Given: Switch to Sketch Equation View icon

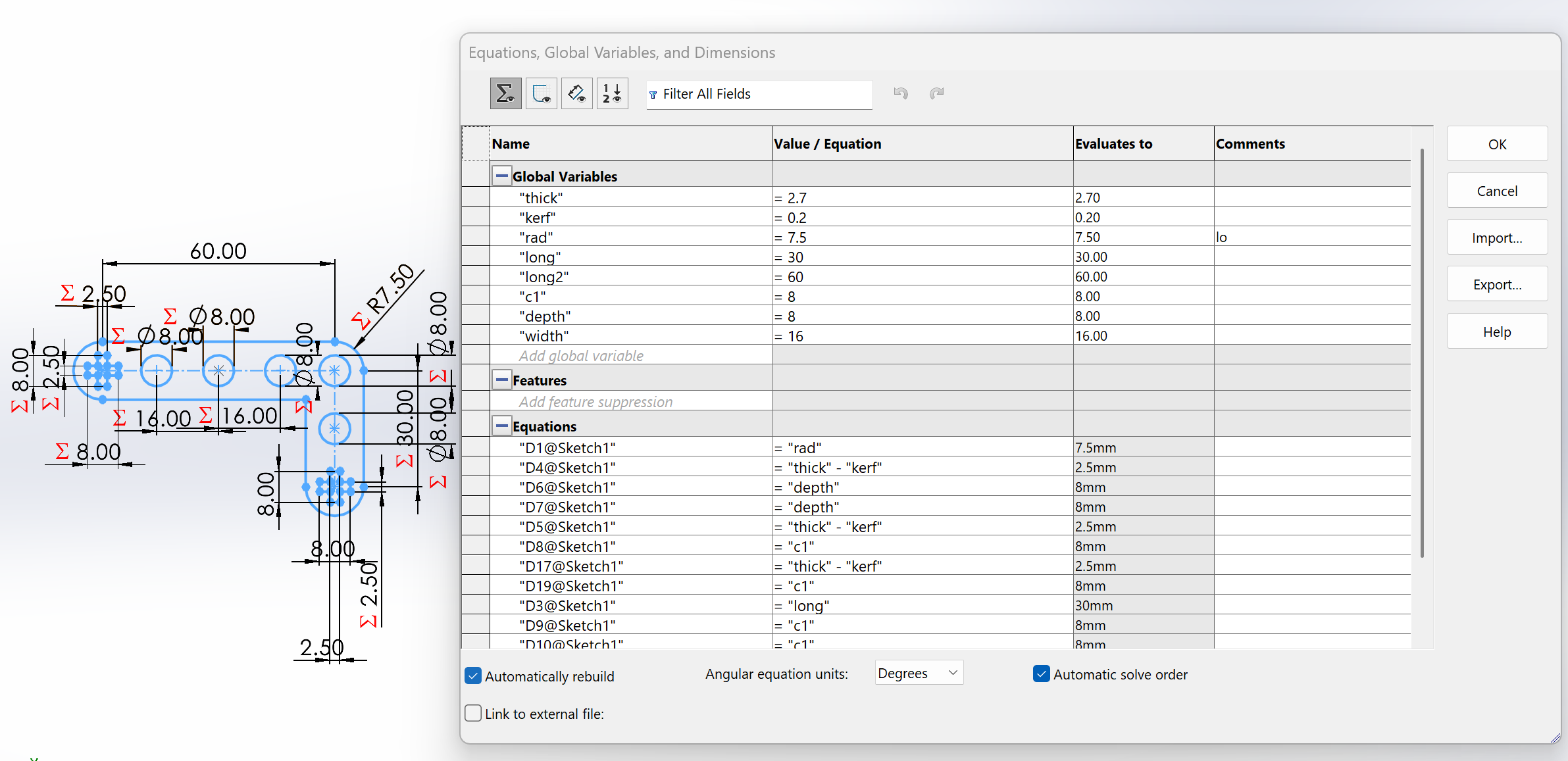Looking at the screenshot, I should [541, 93].
